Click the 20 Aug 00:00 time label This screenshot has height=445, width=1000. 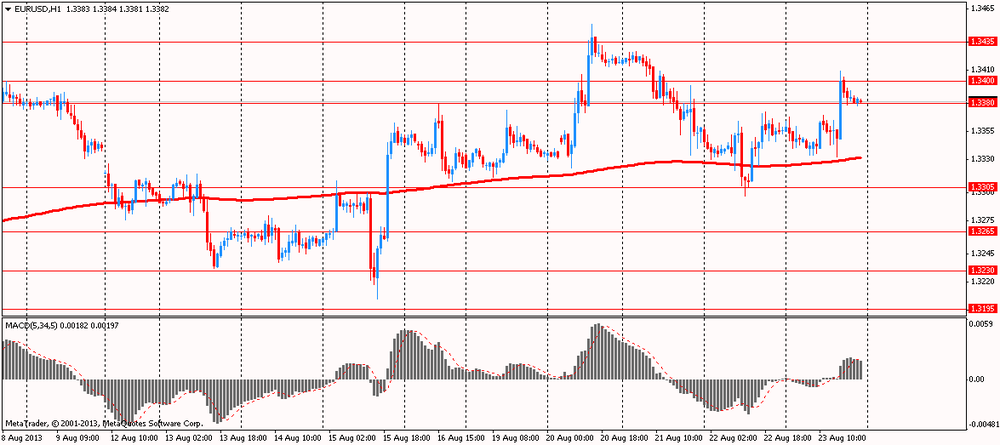coord(569,439)
